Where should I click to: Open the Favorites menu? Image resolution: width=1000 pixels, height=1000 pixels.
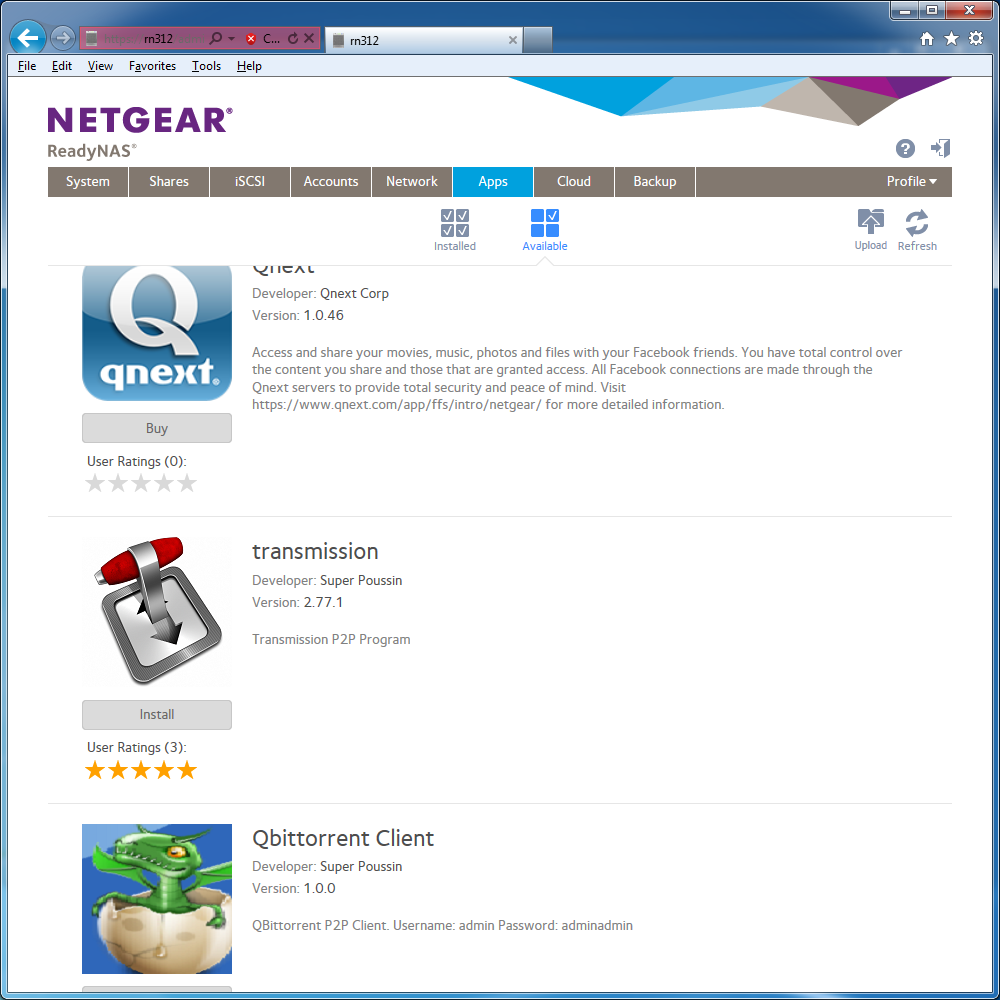[x=152, y=66]
